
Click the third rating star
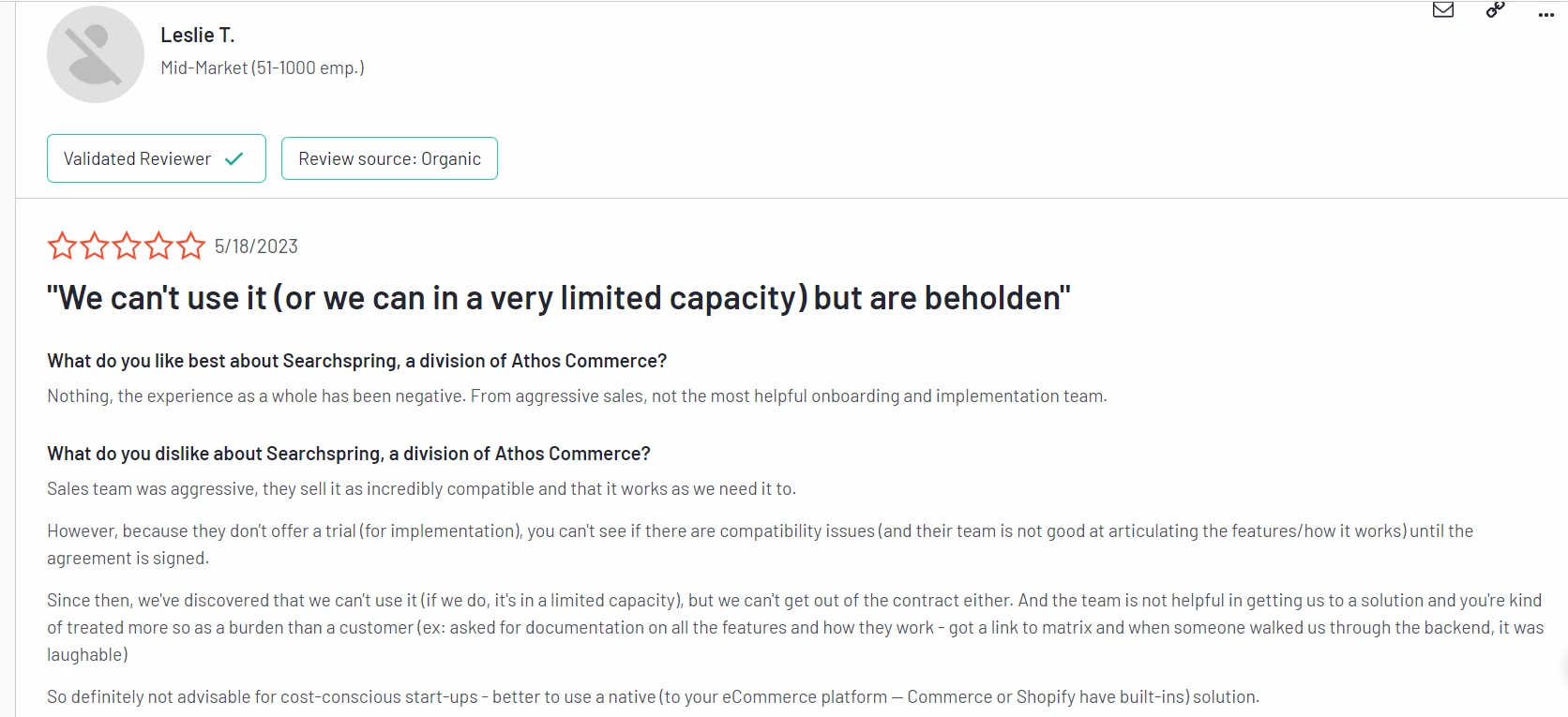click(127, 246)
